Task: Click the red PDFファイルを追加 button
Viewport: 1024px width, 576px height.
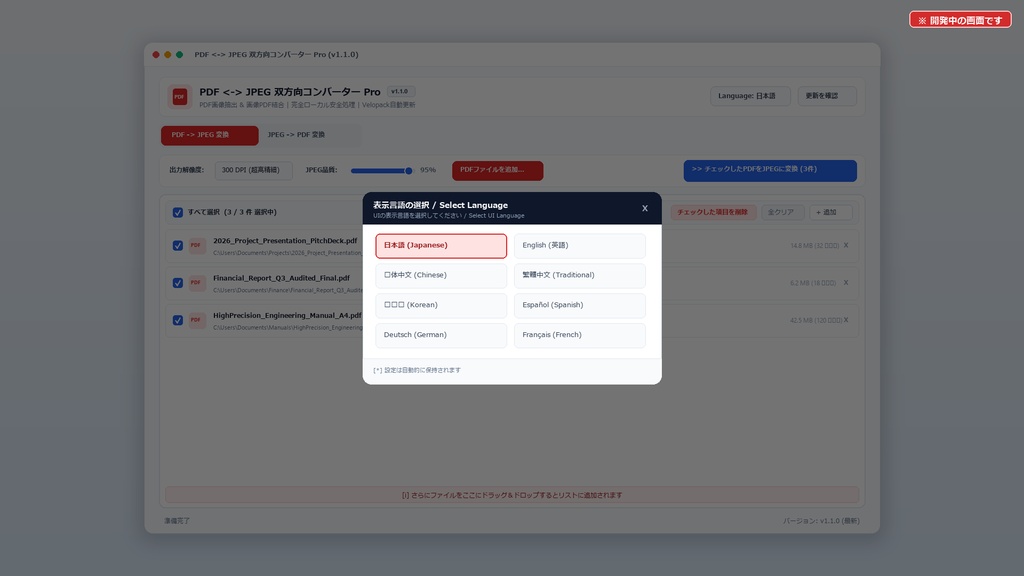Action: [x=498, y=170]
